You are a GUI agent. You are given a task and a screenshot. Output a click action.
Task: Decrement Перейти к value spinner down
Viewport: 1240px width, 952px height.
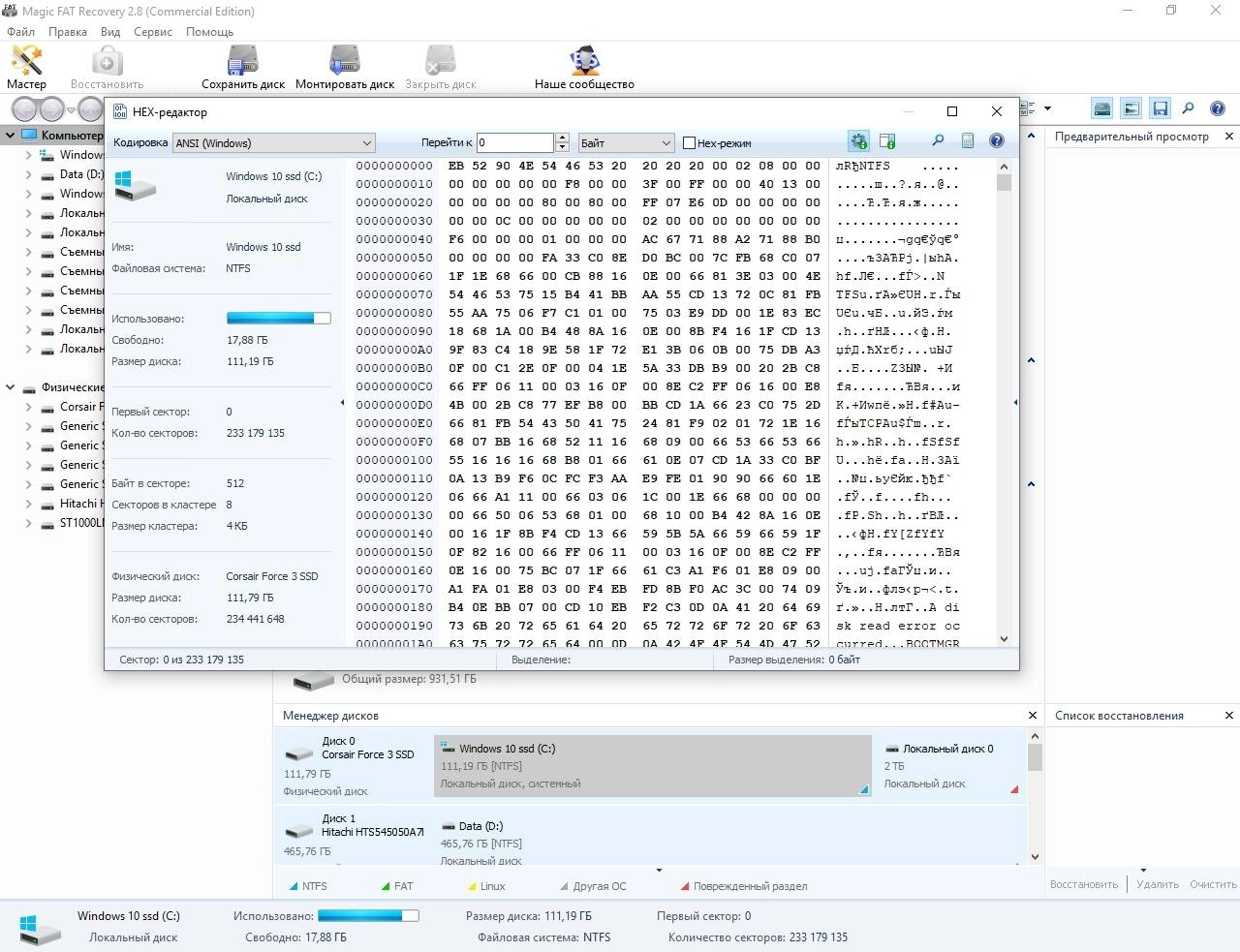(x=562, y=148)
